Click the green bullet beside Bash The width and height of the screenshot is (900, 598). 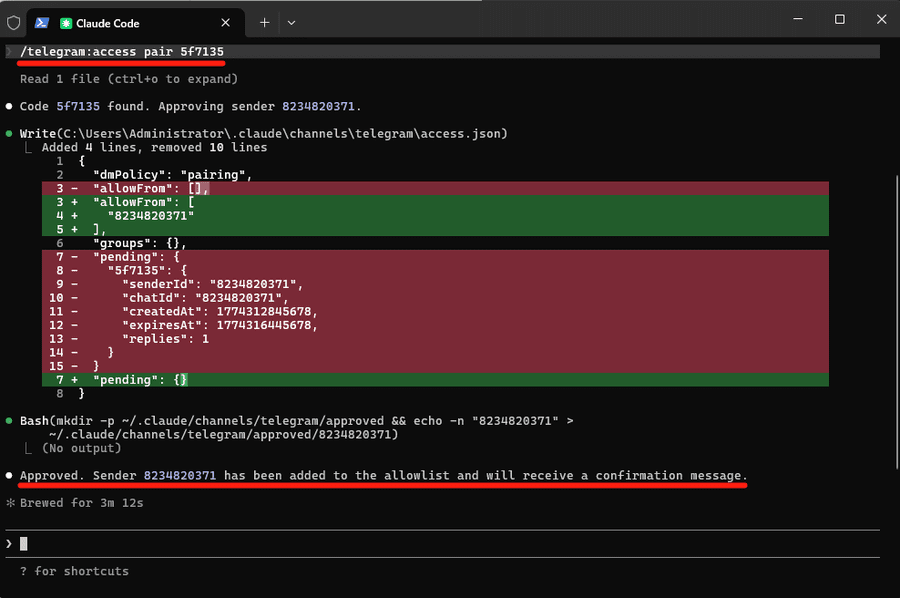[9, 421]
